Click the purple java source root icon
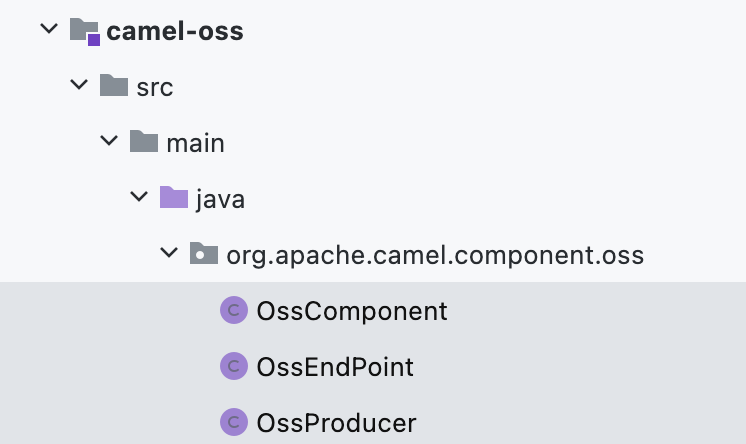746x444 pixels. point(174,197)
